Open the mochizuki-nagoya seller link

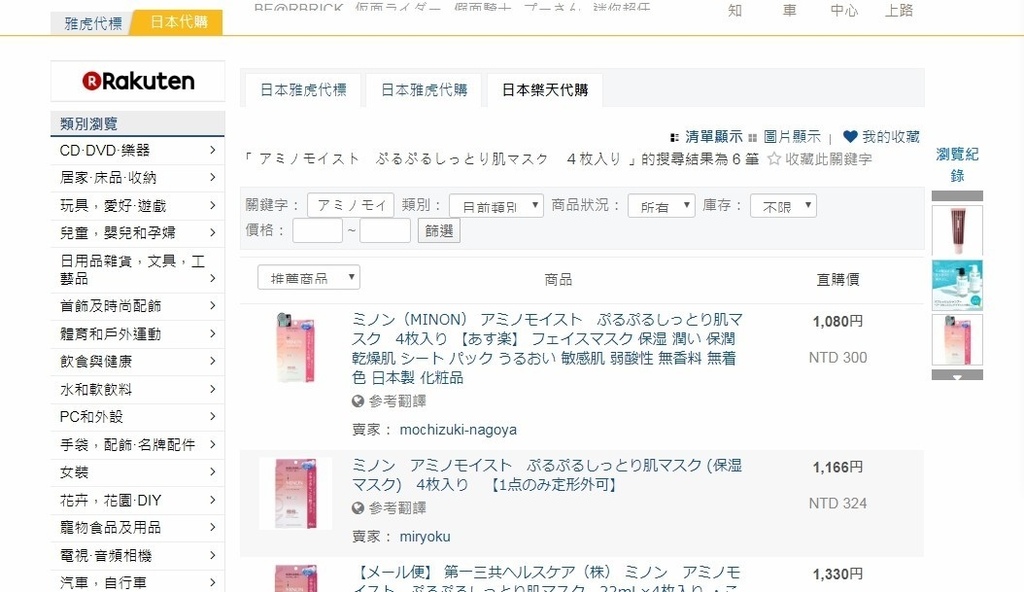pos(457,429)
